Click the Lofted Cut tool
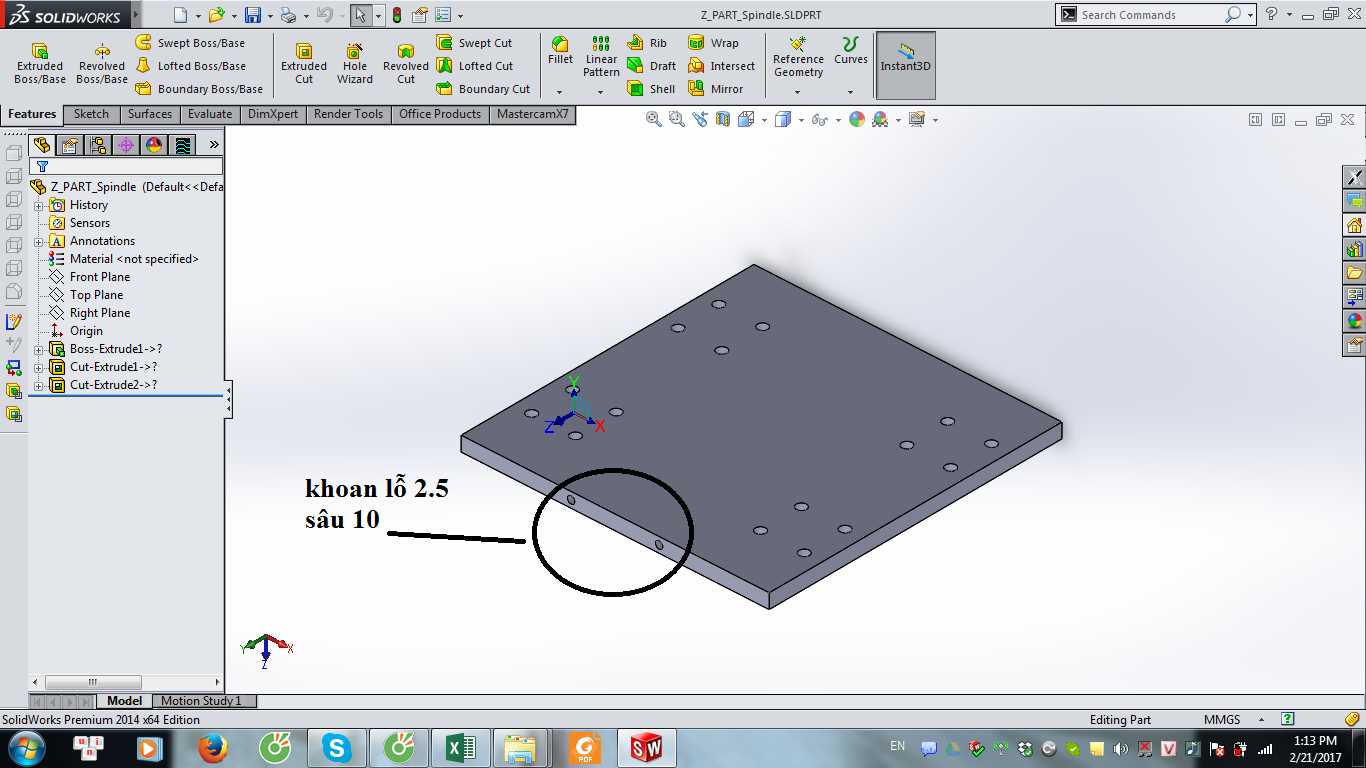This screenshot has height=768, width=1366. tap(475, 66)
